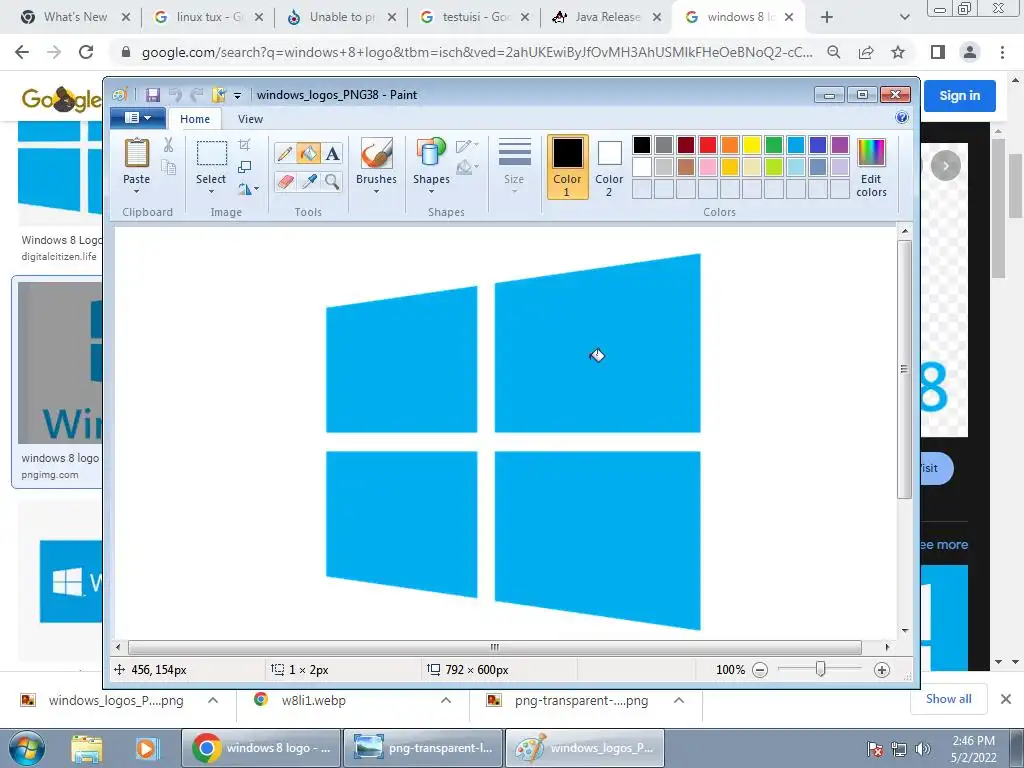Click the Copy icon in Clipboard group
The width and height of the screenshot is (1024, 768).
click(x=168, y=168)
